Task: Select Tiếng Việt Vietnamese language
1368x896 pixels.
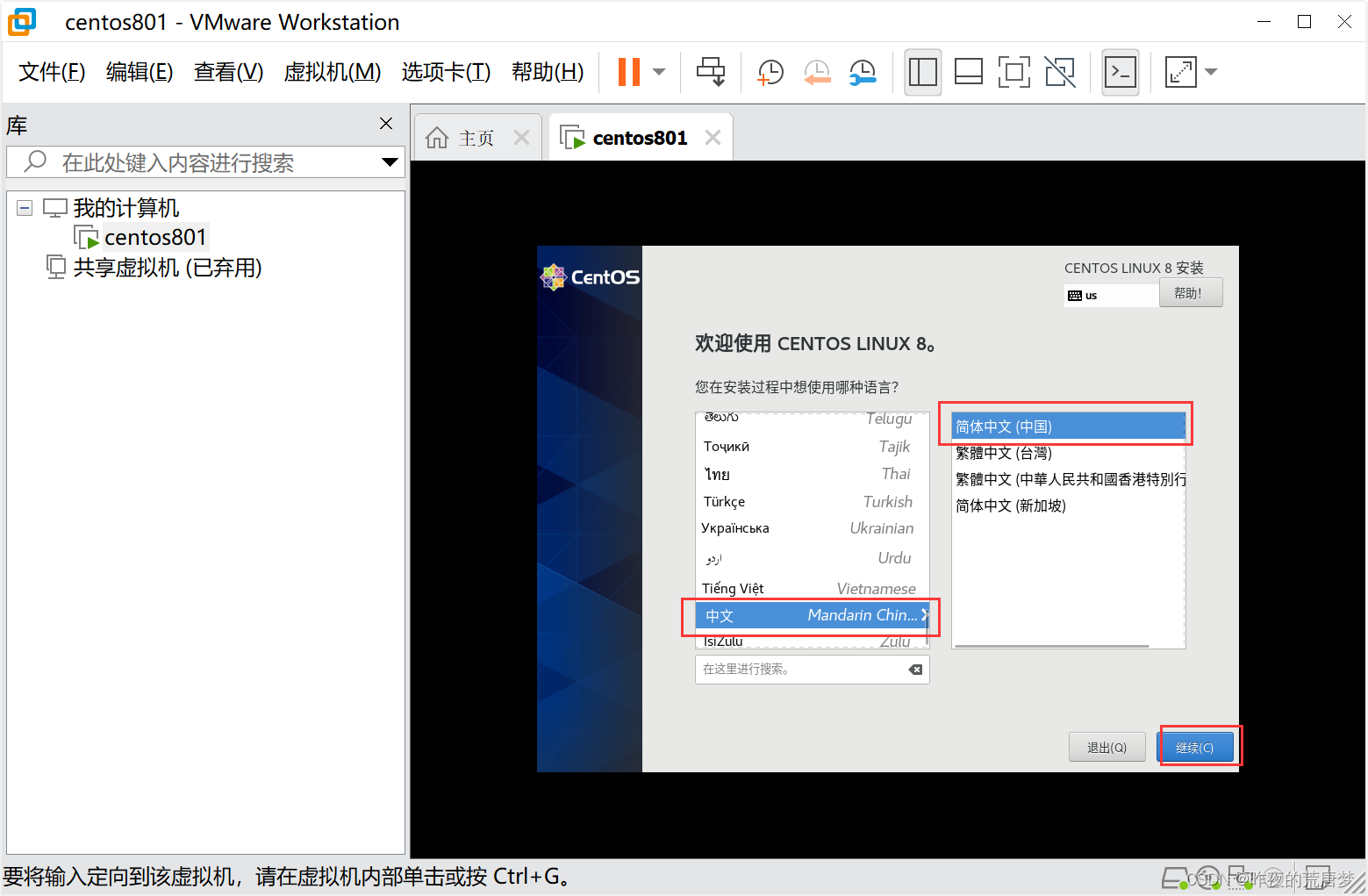Action: pos(811,588)
